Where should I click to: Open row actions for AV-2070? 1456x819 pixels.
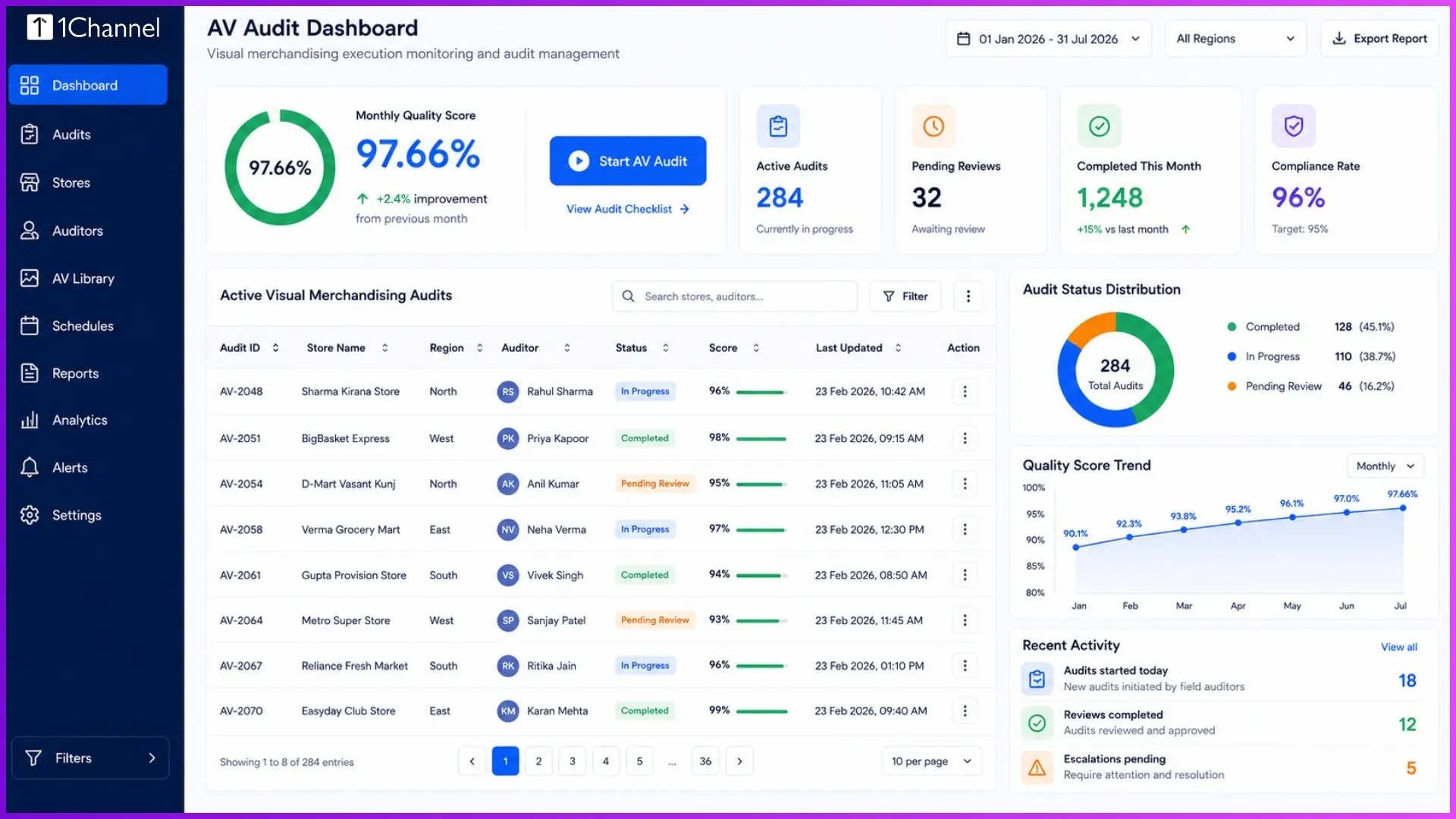click(x=965, y=711)
